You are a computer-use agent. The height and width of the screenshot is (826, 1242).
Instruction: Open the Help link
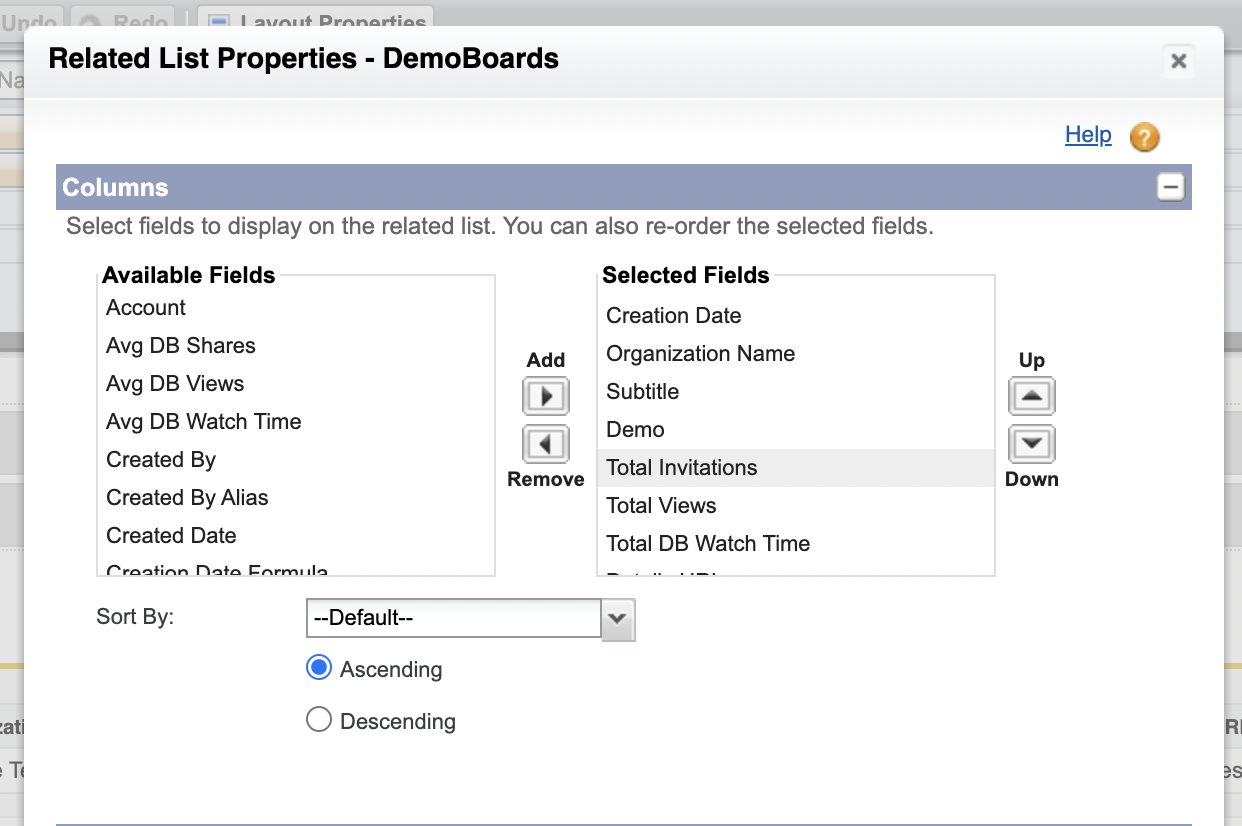click(1088, 134)
